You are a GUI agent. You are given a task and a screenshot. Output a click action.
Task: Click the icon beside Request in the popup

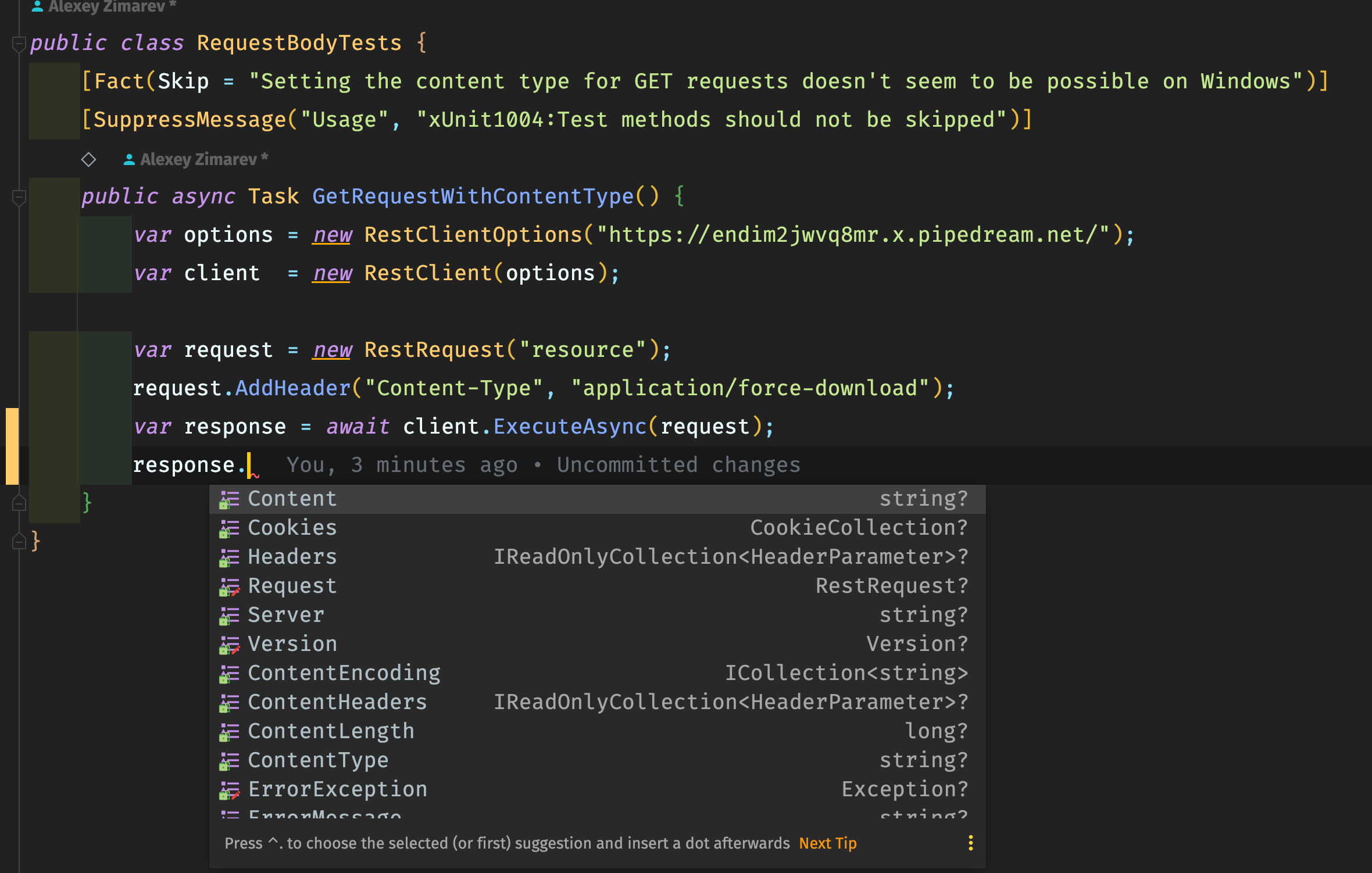(x=228, y=586)
